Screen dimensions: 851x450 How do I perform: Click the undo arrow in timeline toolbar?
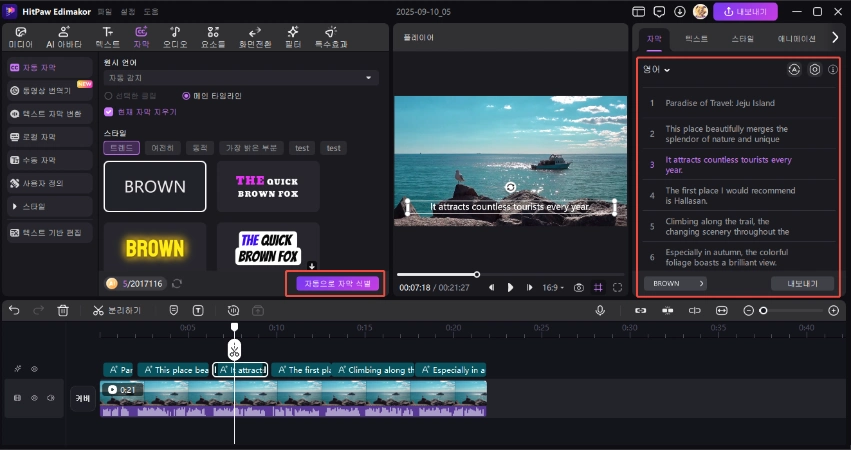[14, 310]
